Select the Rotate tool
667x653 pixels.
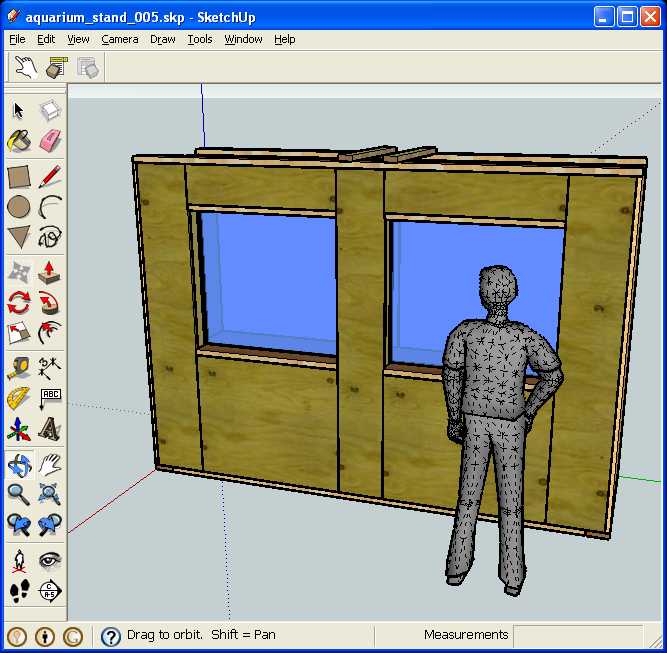[x=19, y=303]
